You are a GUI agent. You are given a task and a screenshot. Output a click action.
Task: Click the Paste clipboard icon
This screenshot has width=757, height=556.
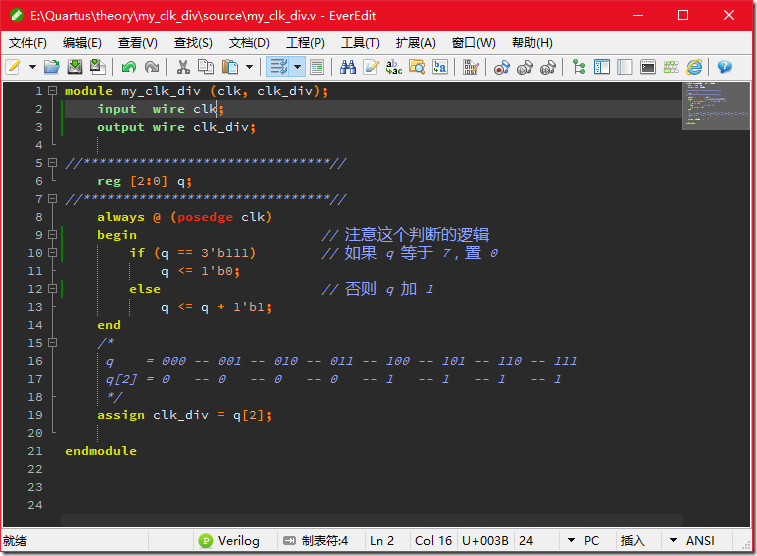(x=230, y=67)
